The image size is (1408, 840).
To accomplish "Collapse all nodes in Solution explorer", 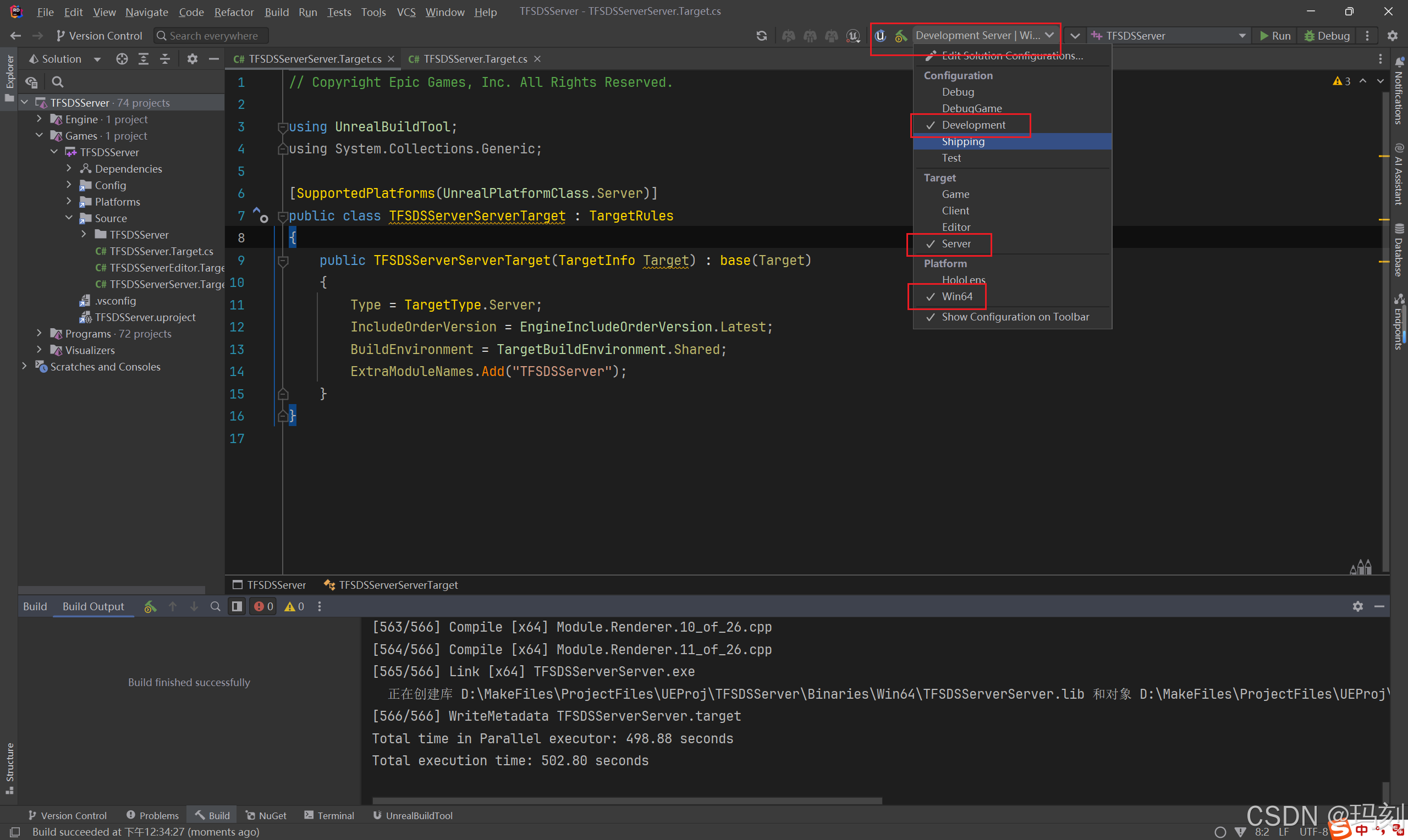I will [x=165, y=59].
